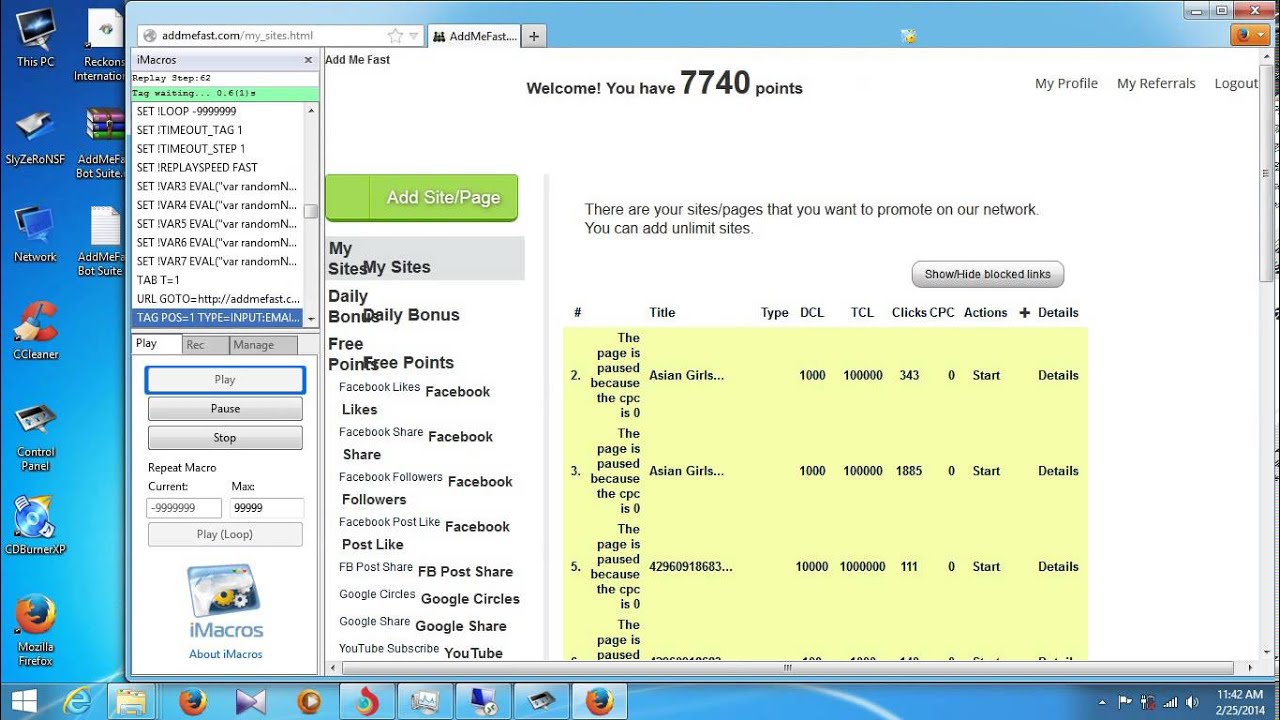Open the Mozilla Firefox desktop shortcut
Viewport: 1280px width, 720px height.
35,630
